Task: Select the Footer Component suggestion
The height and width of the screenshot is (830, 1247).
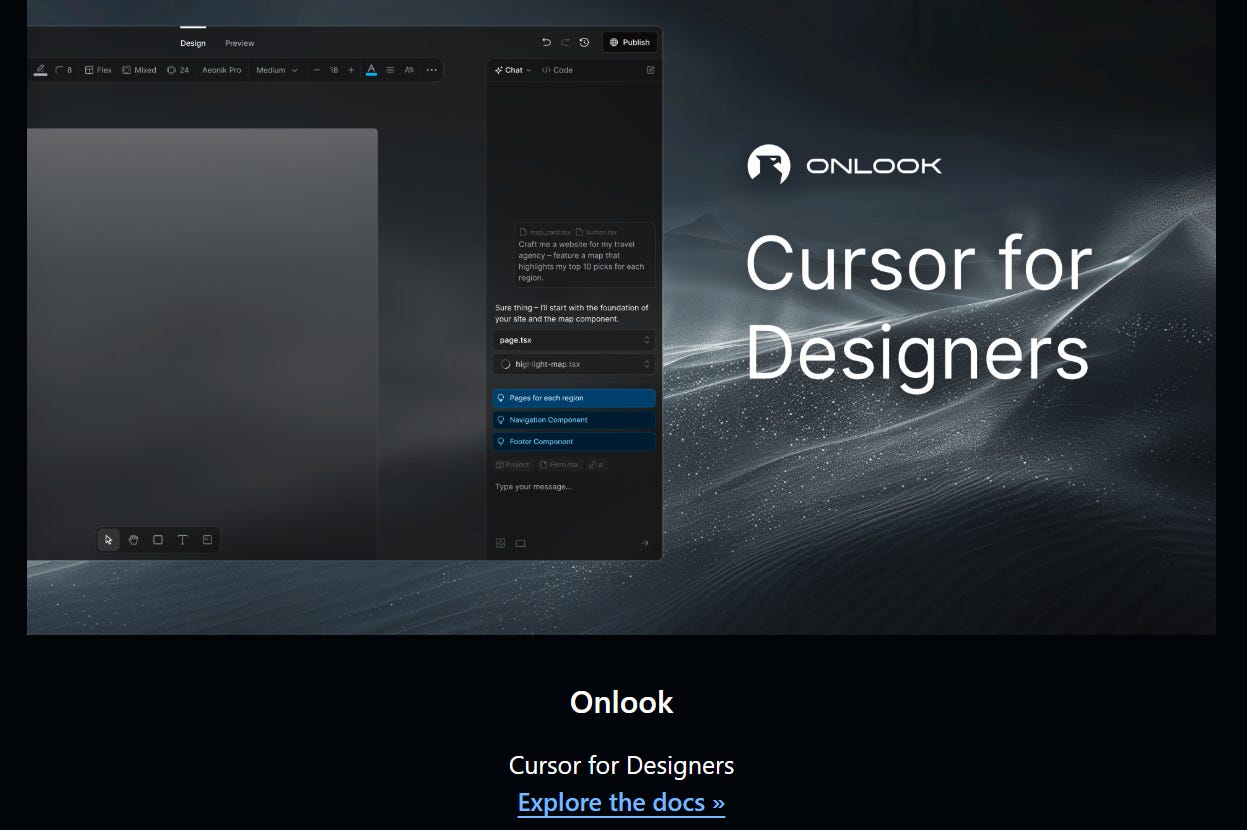Action: tap(574, 441)
